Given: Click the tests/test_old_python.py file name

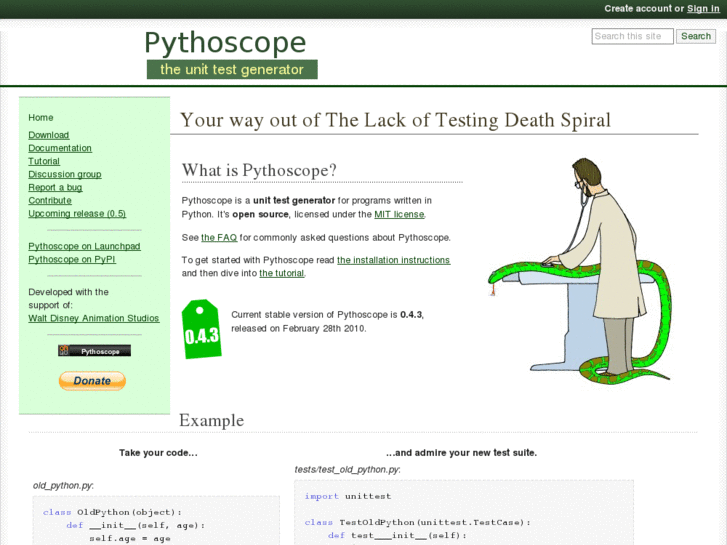Looking at the screenshot, I should (x=348, y=470).
